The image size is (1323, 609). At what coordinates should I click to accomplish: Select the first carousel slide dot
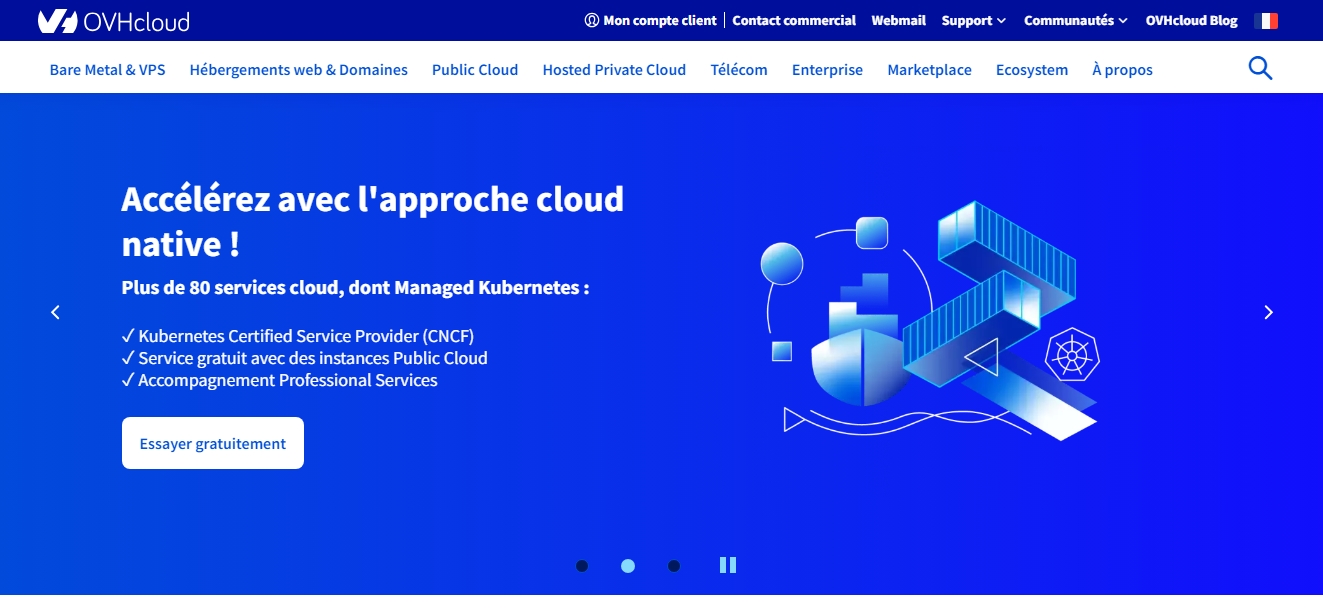[582, 566]
